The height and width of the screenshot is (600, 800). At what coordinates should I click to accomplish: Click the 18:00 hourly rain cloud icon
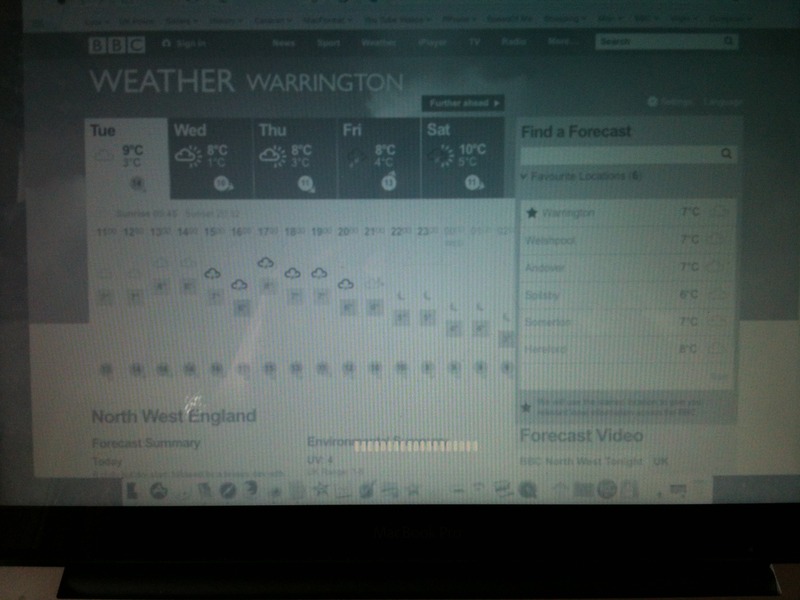tap(292, 274)
